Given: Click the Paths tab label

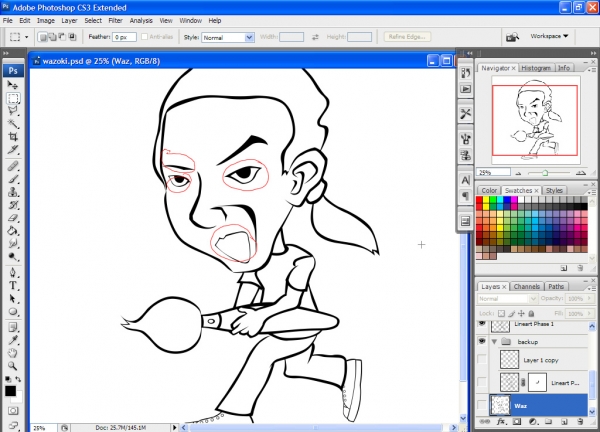Looking at the screenshot, I should coord(556,286).
